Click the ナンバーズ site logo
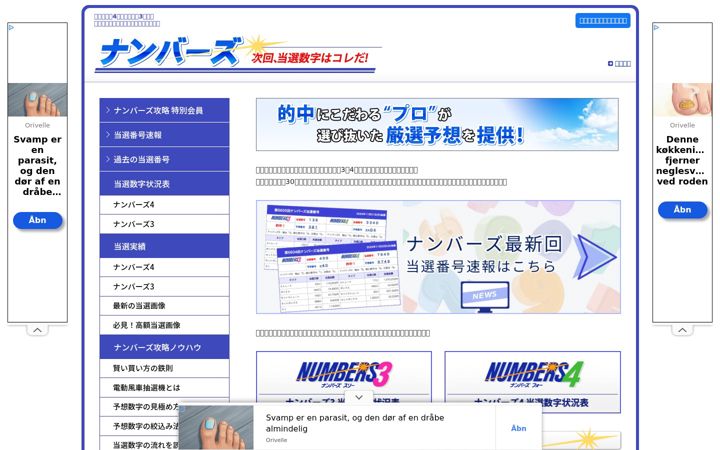This screenshot has width=720, height=450. pos(238,54)
